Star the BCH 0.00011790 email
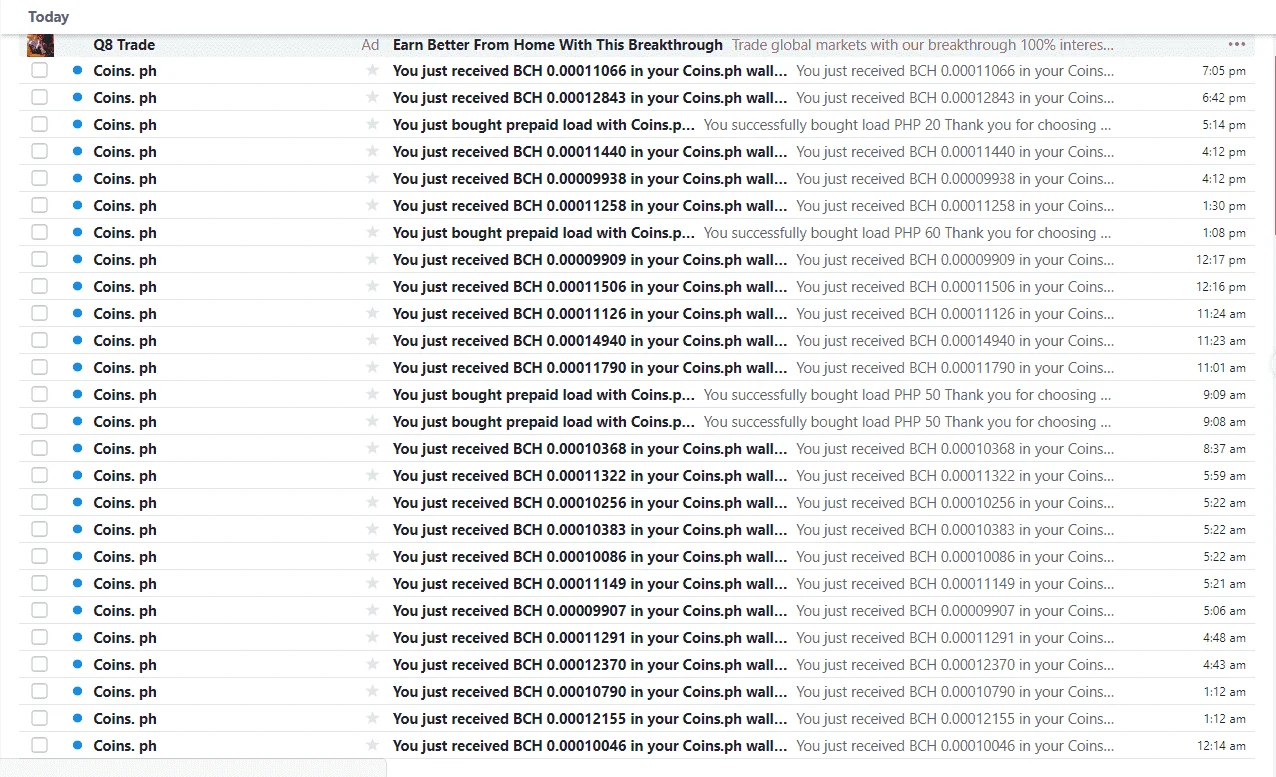Viewport: 1276px width, 777px height. point(372,368)
